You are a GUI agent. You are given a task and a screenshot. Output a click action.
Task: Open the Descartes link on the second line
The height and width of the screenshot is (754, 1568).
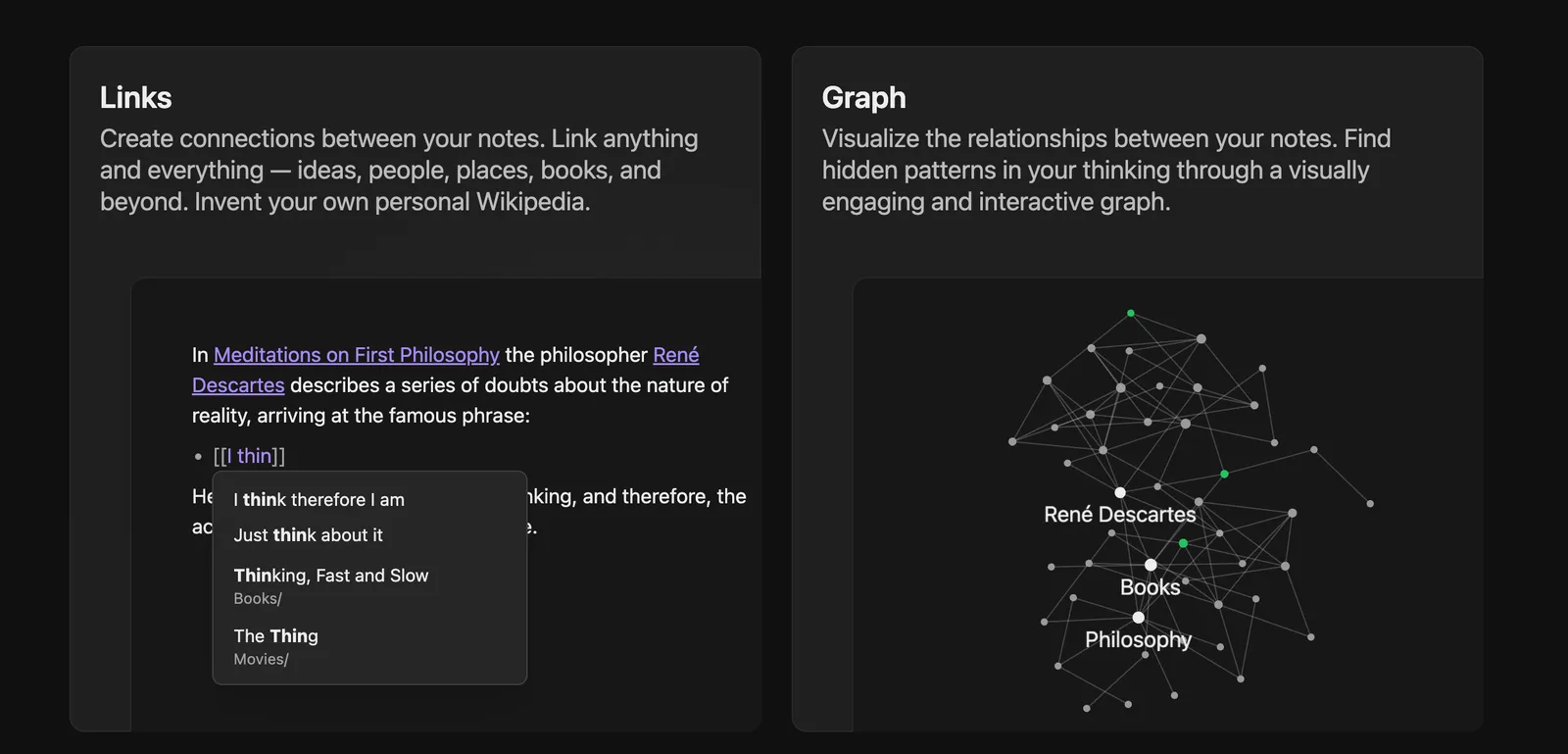[238, 385]
